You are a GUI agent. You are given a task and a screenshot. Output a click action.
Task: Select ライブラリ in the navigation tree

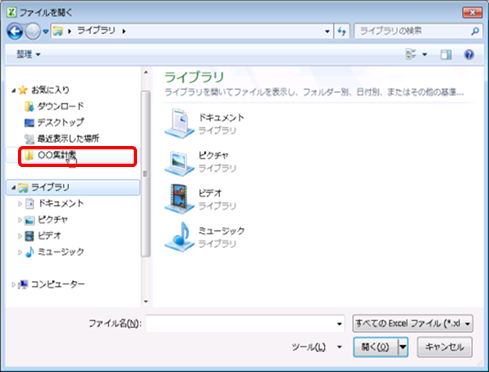point(50,187)
